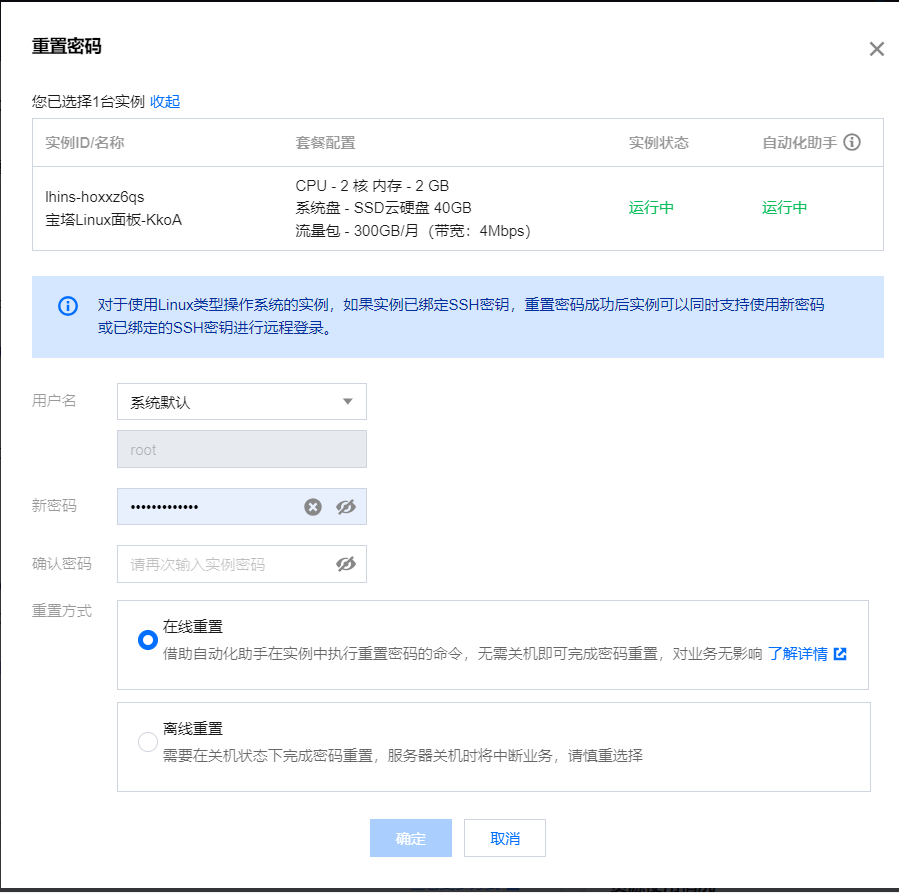This screenshot has width=899, height=893.
Task: Open the 了解详情 link
Action: click(798, 654)
